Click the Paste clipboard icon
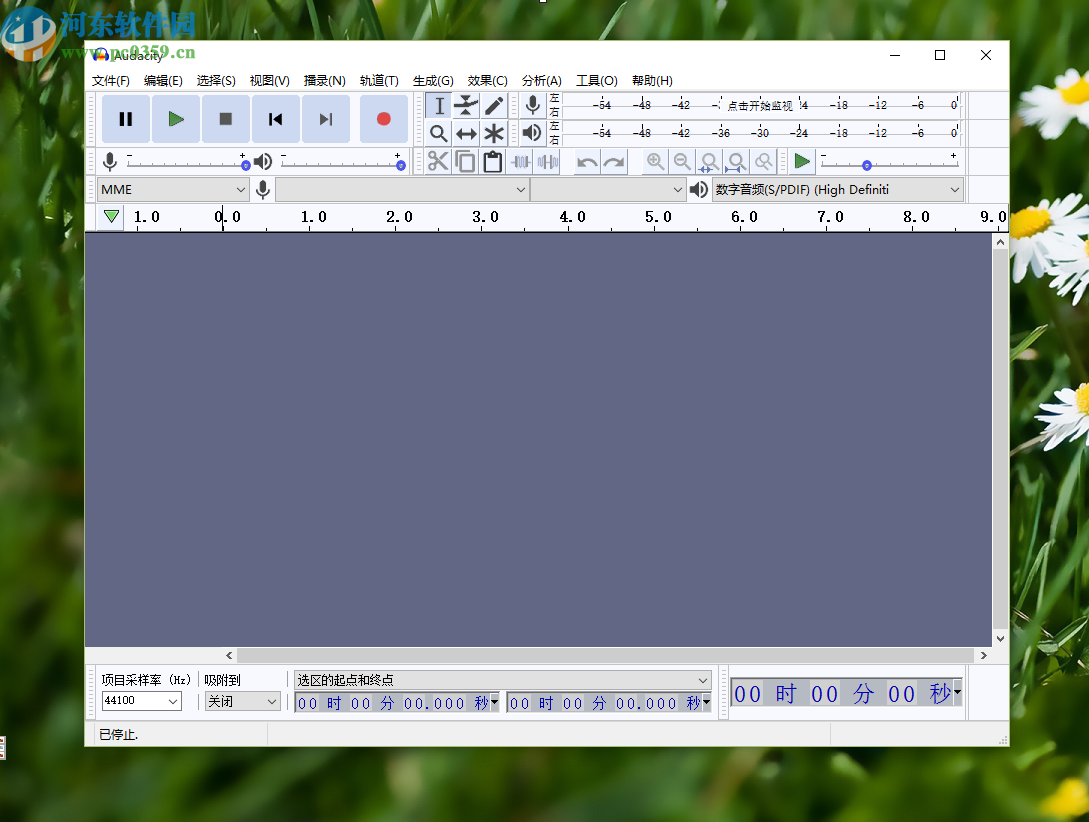This screenshot has width=1089, height=822. point(492,162)
